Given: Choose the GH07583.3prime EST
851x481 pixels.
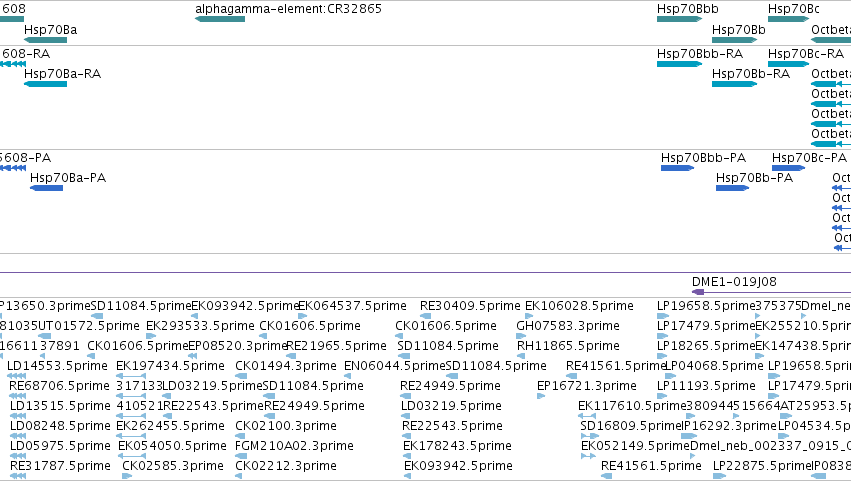Looking at the screenshot, I should pyautogui.click(x=521, y=336).
